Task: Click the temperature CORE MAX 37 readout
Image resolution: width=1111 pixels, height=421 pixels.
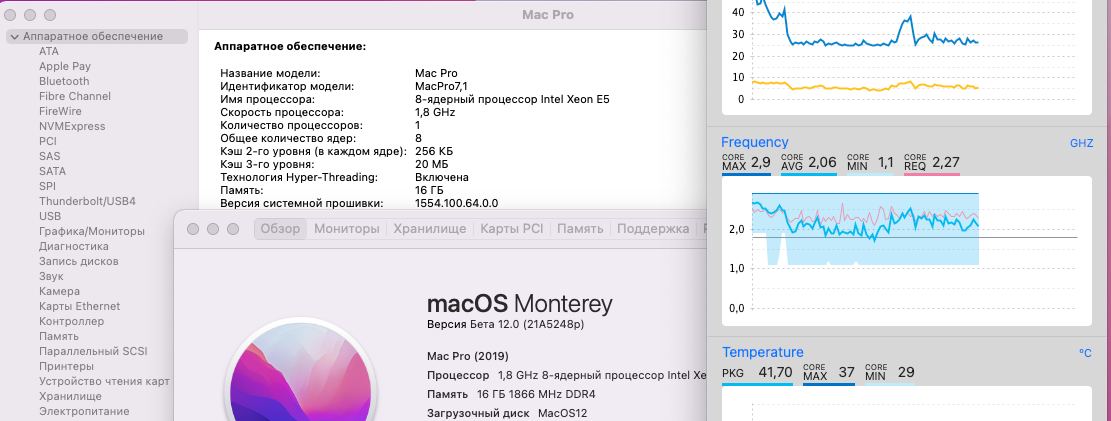Action: coord(829,373)
